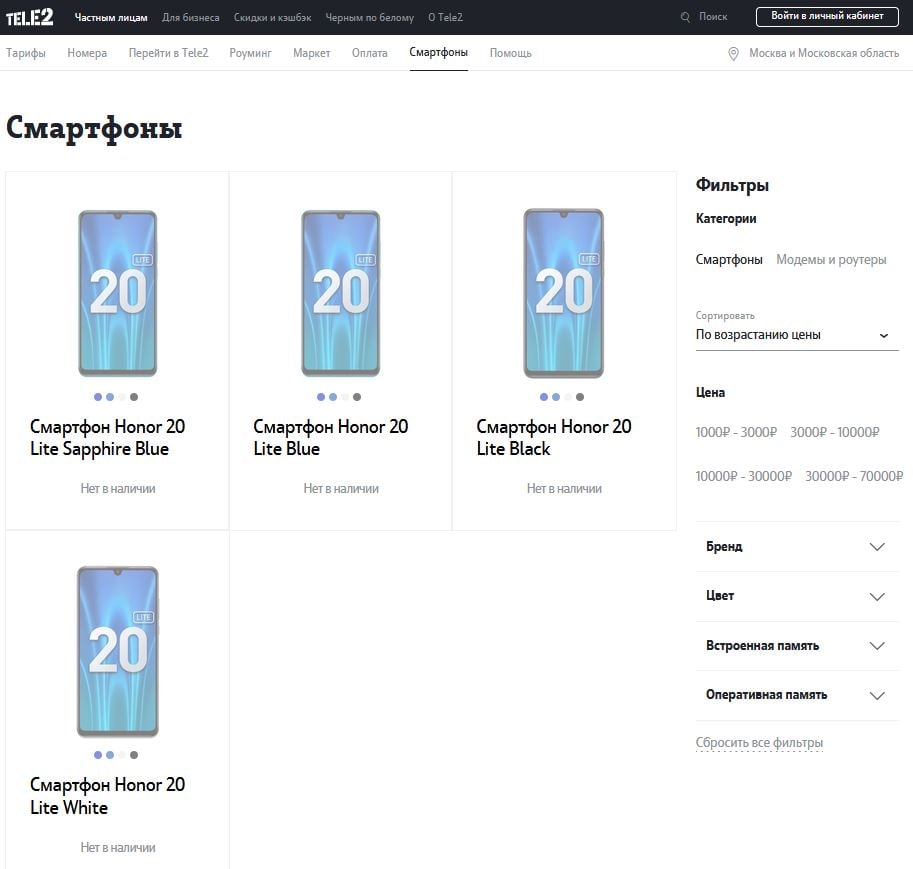The width and height of the screenshot is (913, 869).
Task: Pick dark gray color dot under Lite White phone
Action: tap(134, 755)
